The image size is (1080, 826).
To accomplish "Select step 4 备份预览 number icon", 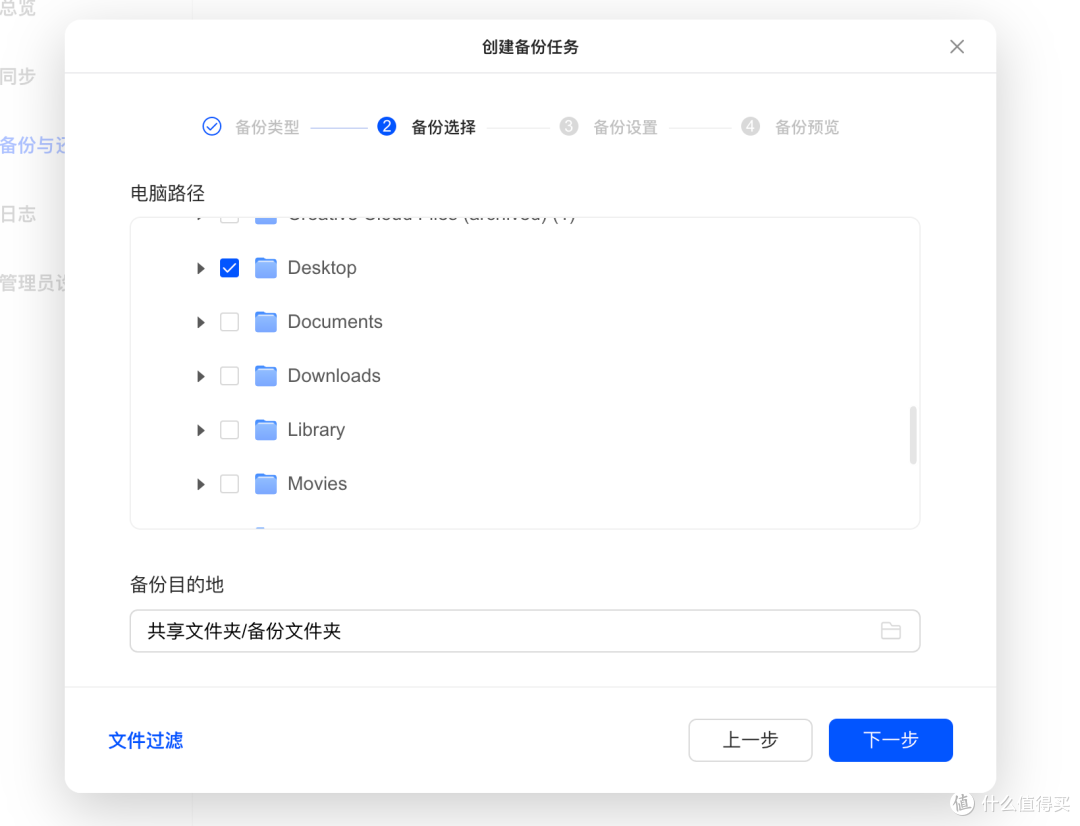I will pos(750,127).
